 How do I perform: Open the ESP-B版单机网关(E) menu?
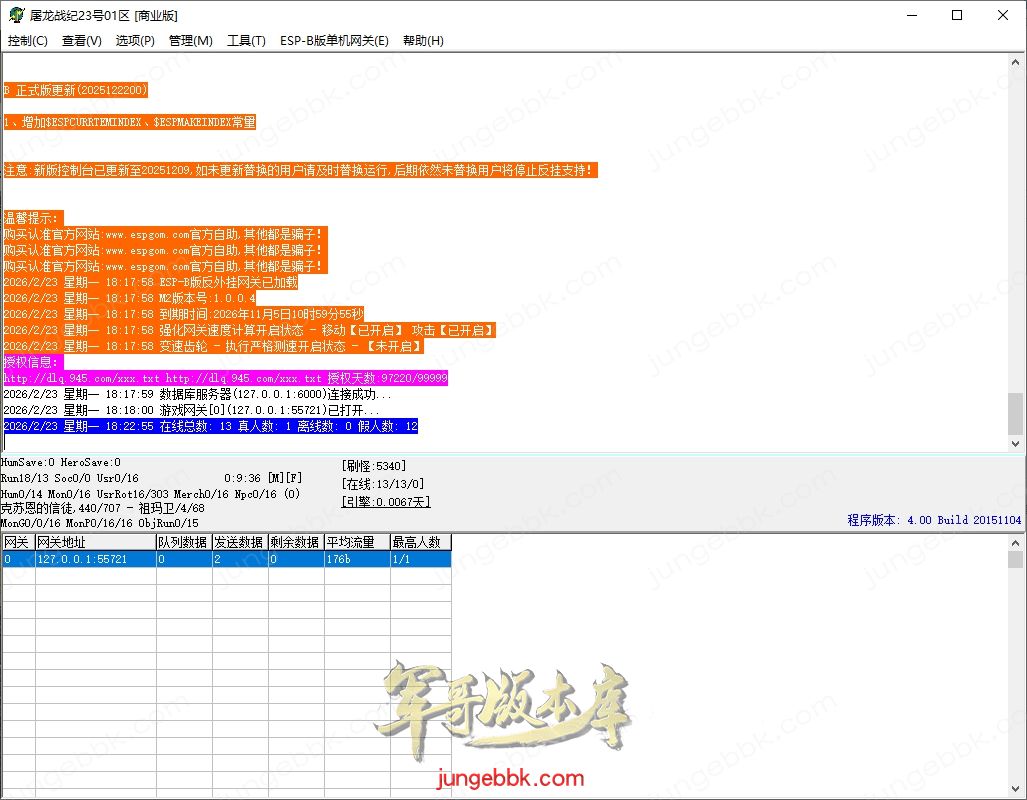coord(334,41)
